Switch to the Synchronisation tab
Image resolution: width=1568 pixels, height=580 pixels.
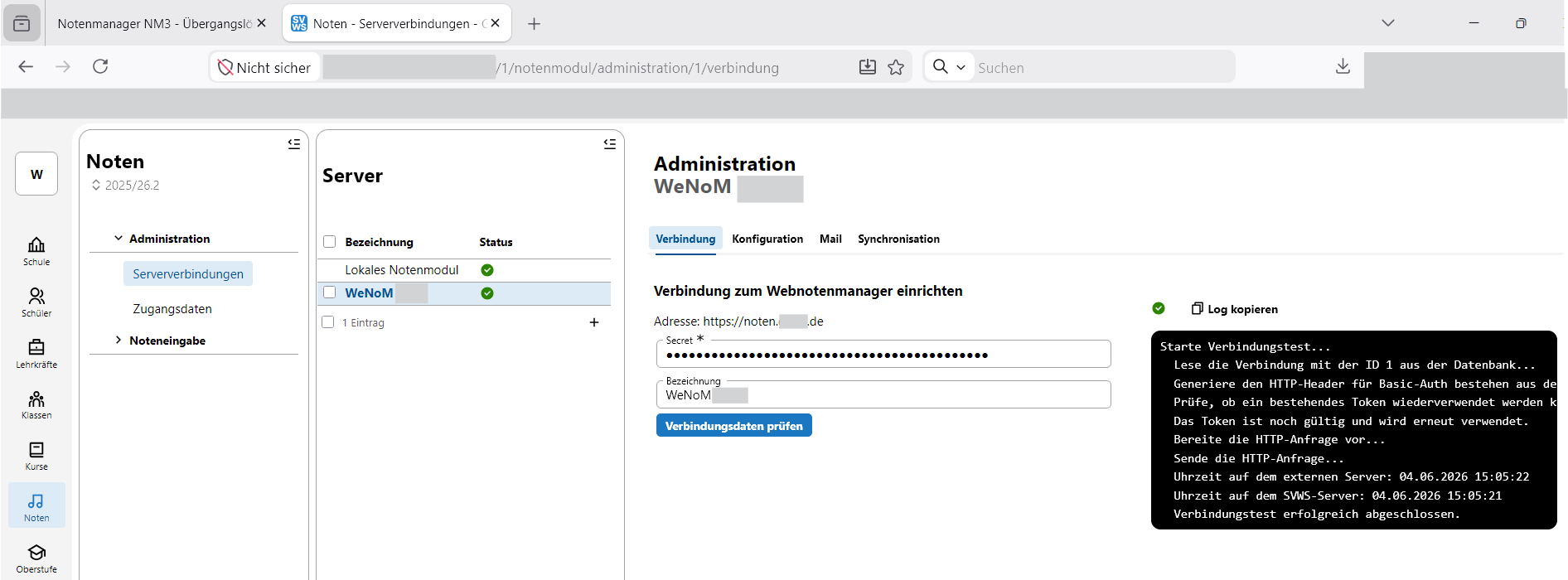pyautogui.click(x=898, y=239)
